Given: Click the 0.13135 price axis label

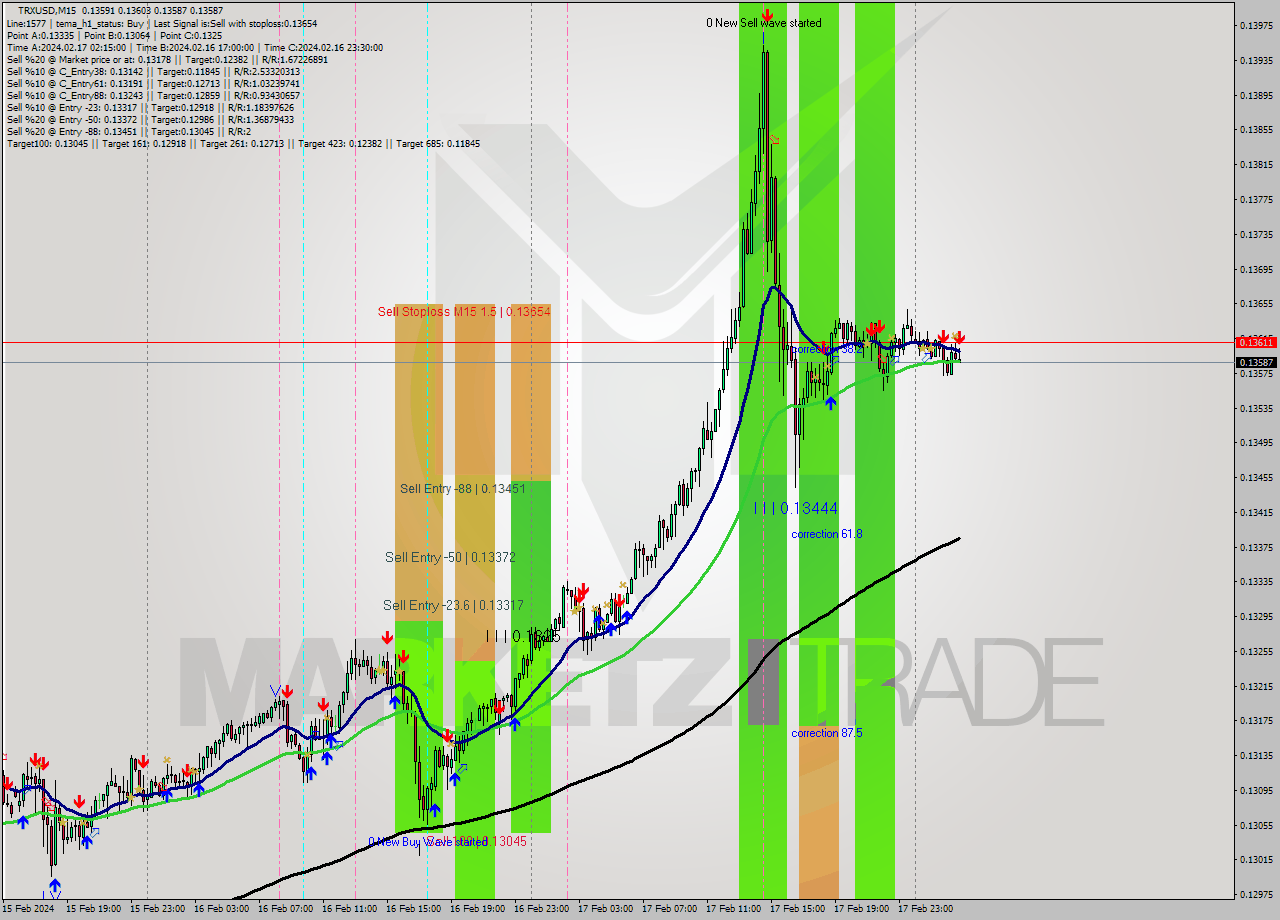Looking at the screenshot, I should click(1256, 755).
